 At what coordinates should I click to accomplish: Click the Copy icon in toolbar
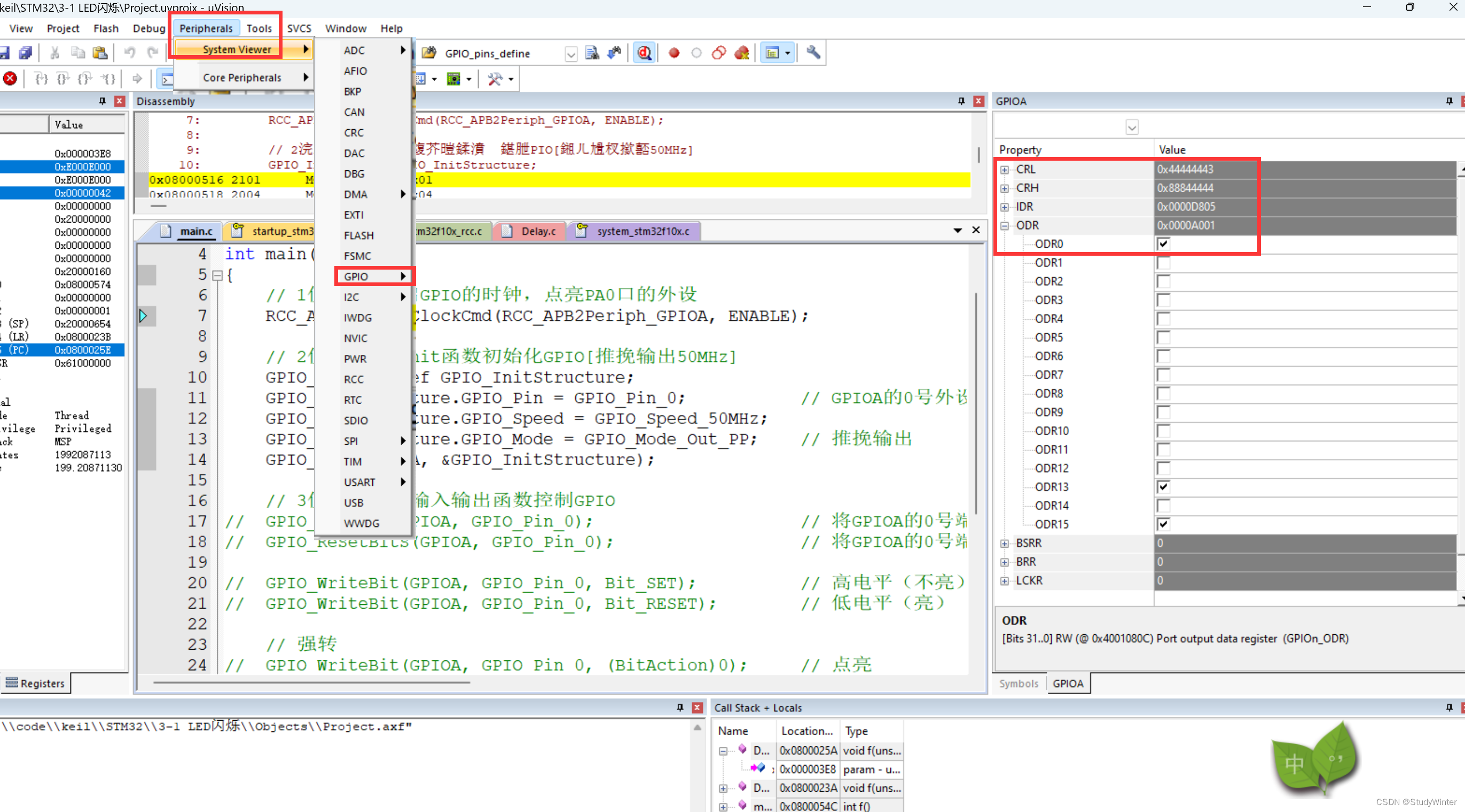pyautogui.click(x=78, y=53)
